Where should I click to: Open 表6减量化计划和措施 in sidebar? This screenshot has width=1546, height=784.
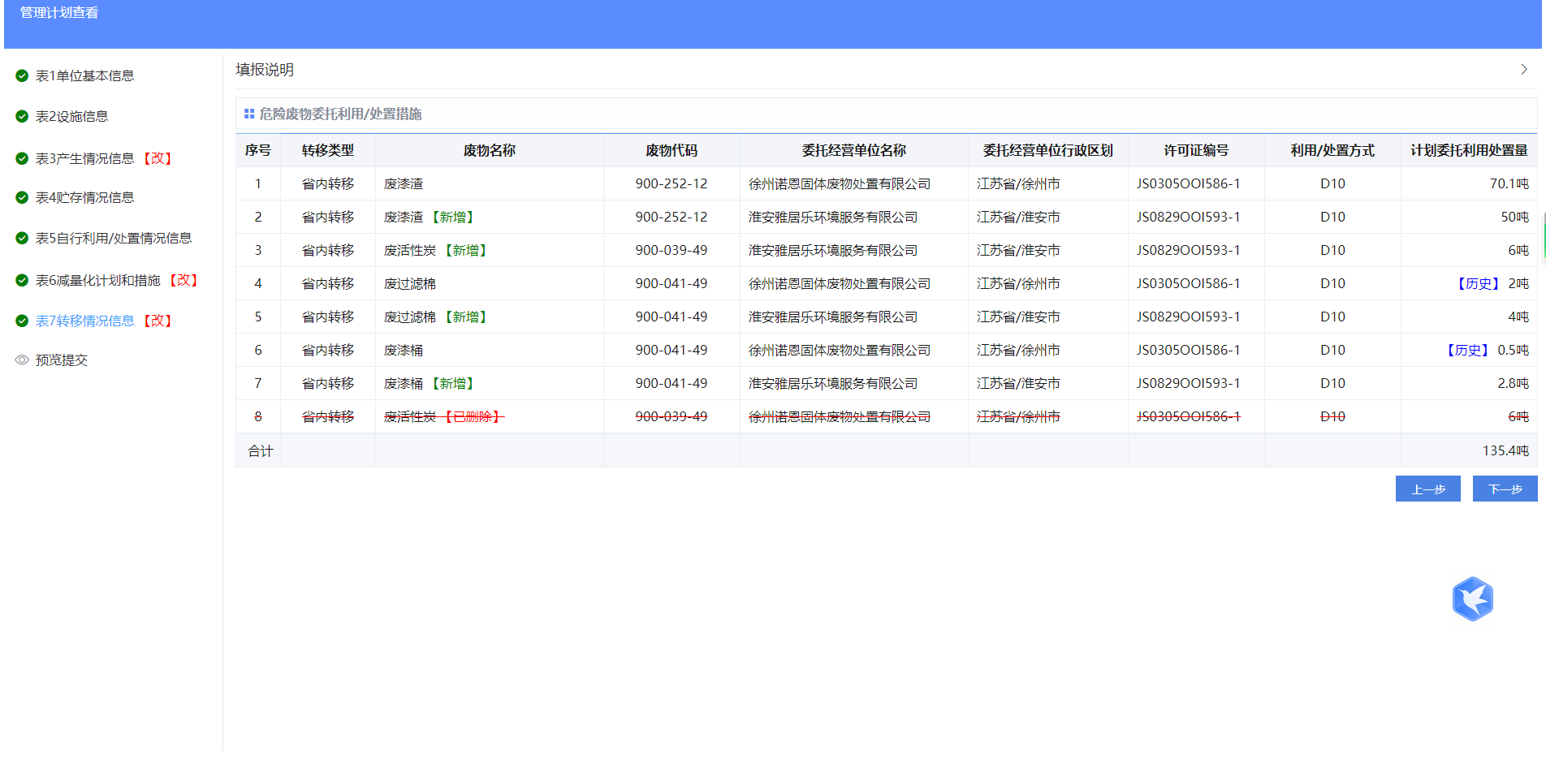pos(97,280)
